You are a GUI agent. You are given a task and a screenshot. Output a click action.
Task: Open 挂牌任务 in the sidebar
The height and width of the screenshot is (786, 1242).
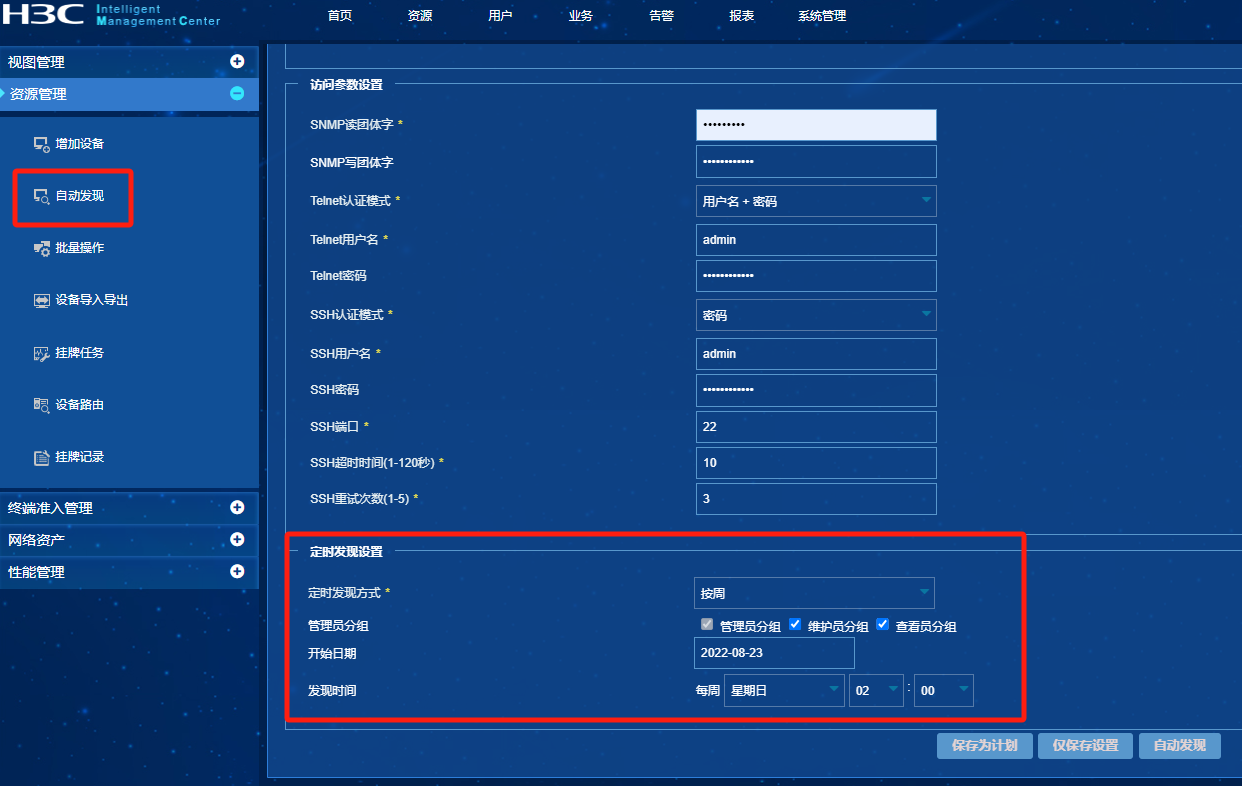[80, 353]
